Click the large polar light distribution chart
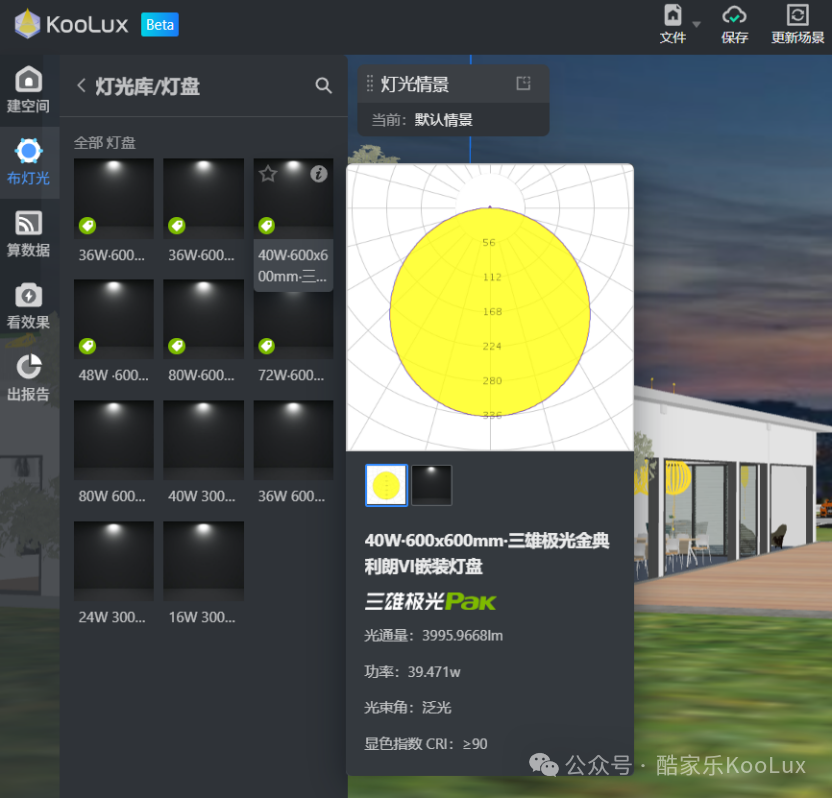This screenshot has height=798, width=832. [x=490, y=307]
